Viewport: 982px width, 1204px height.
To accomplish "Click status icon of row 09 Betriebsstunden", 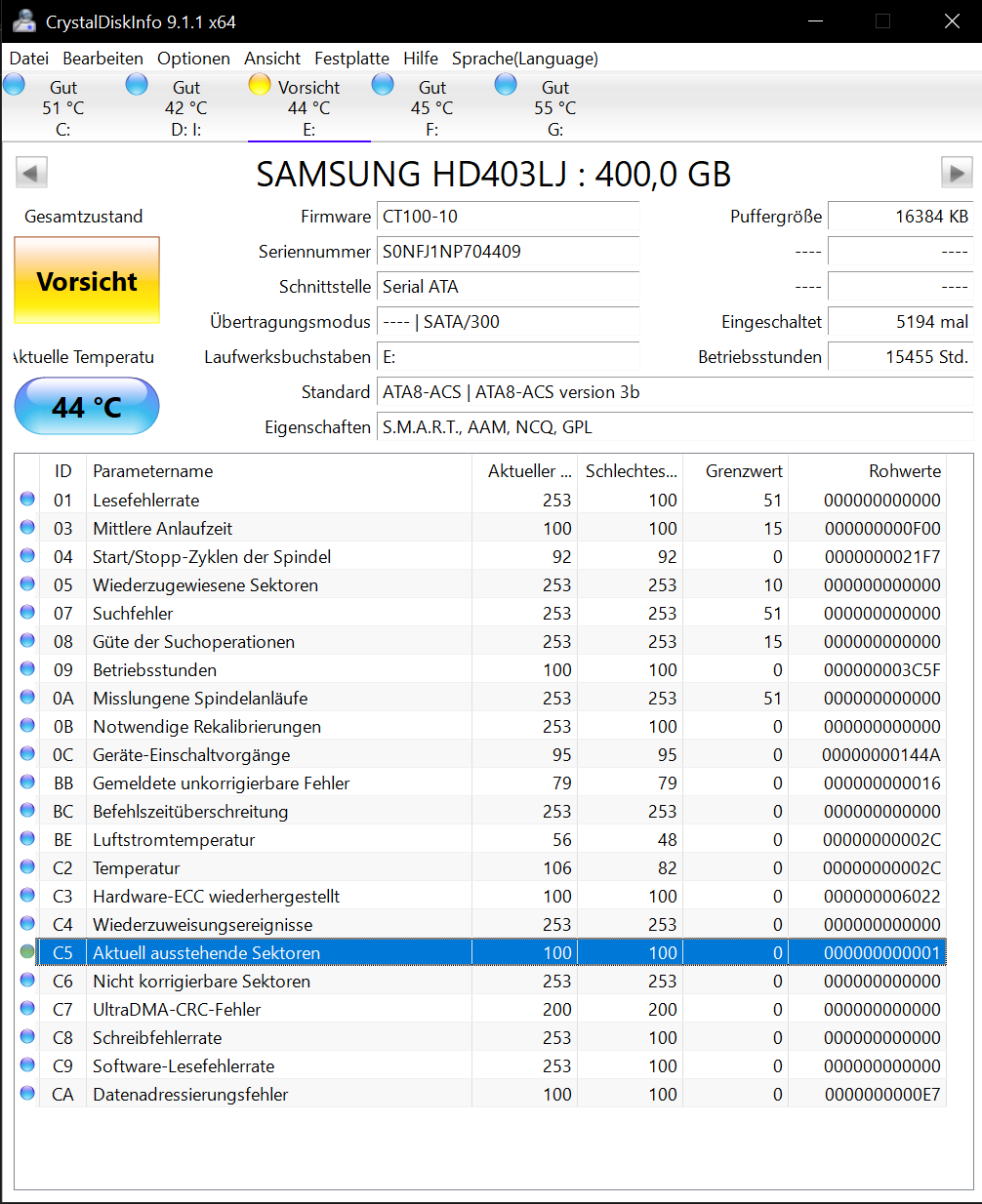I will point(27,669).
